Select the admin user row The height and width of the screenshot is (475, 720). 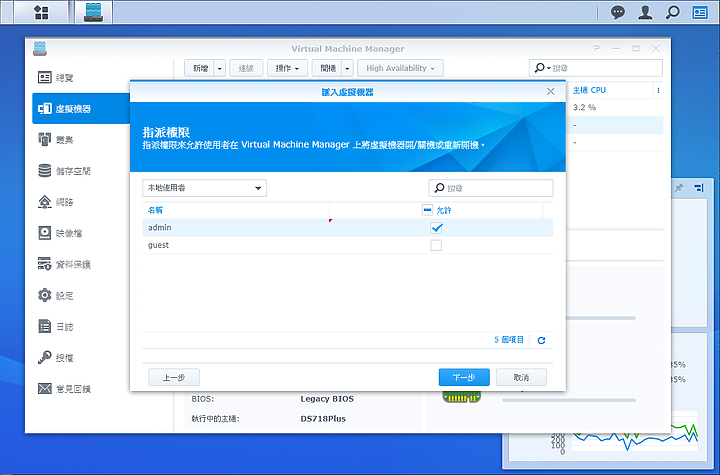coord(348,227)
